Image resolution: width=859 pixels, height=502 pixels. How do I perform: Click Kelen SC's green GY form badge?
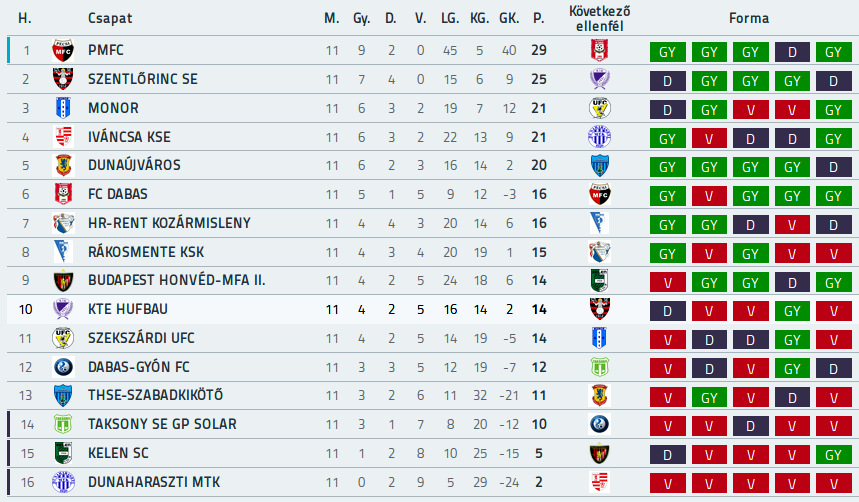point(833,455)
